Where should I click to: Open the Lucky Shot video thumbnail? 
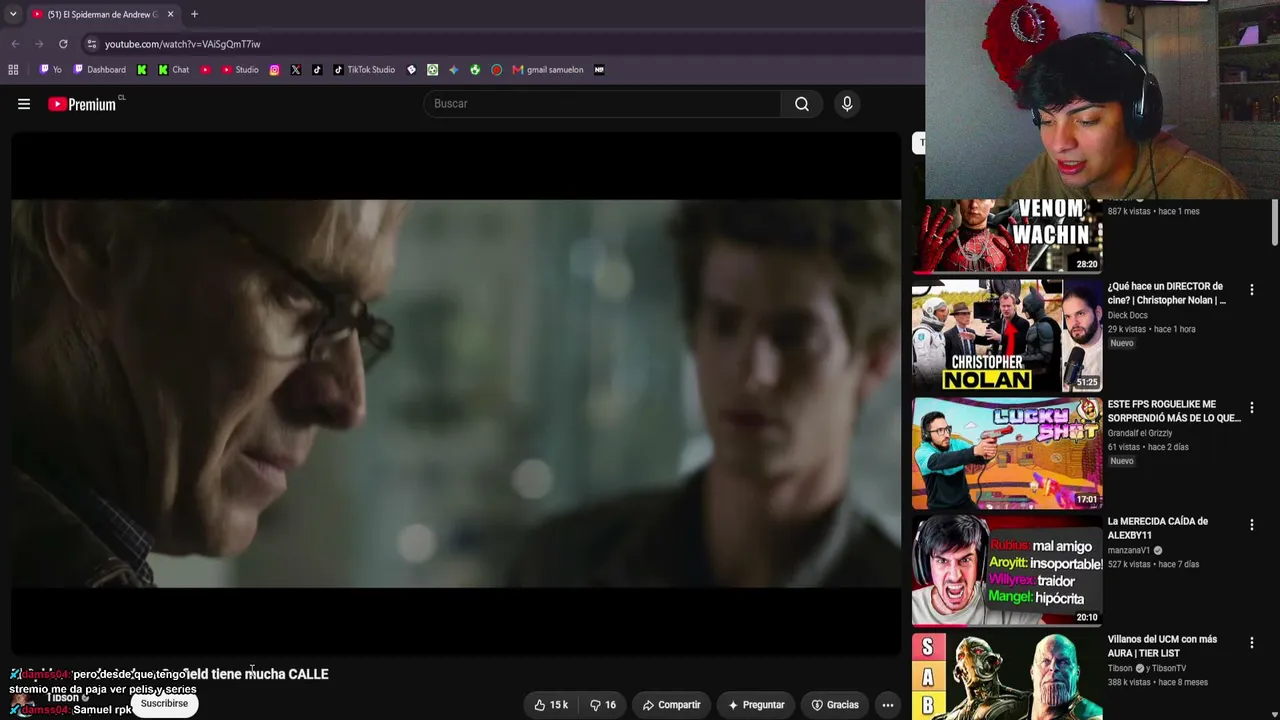click(1007, 453)
